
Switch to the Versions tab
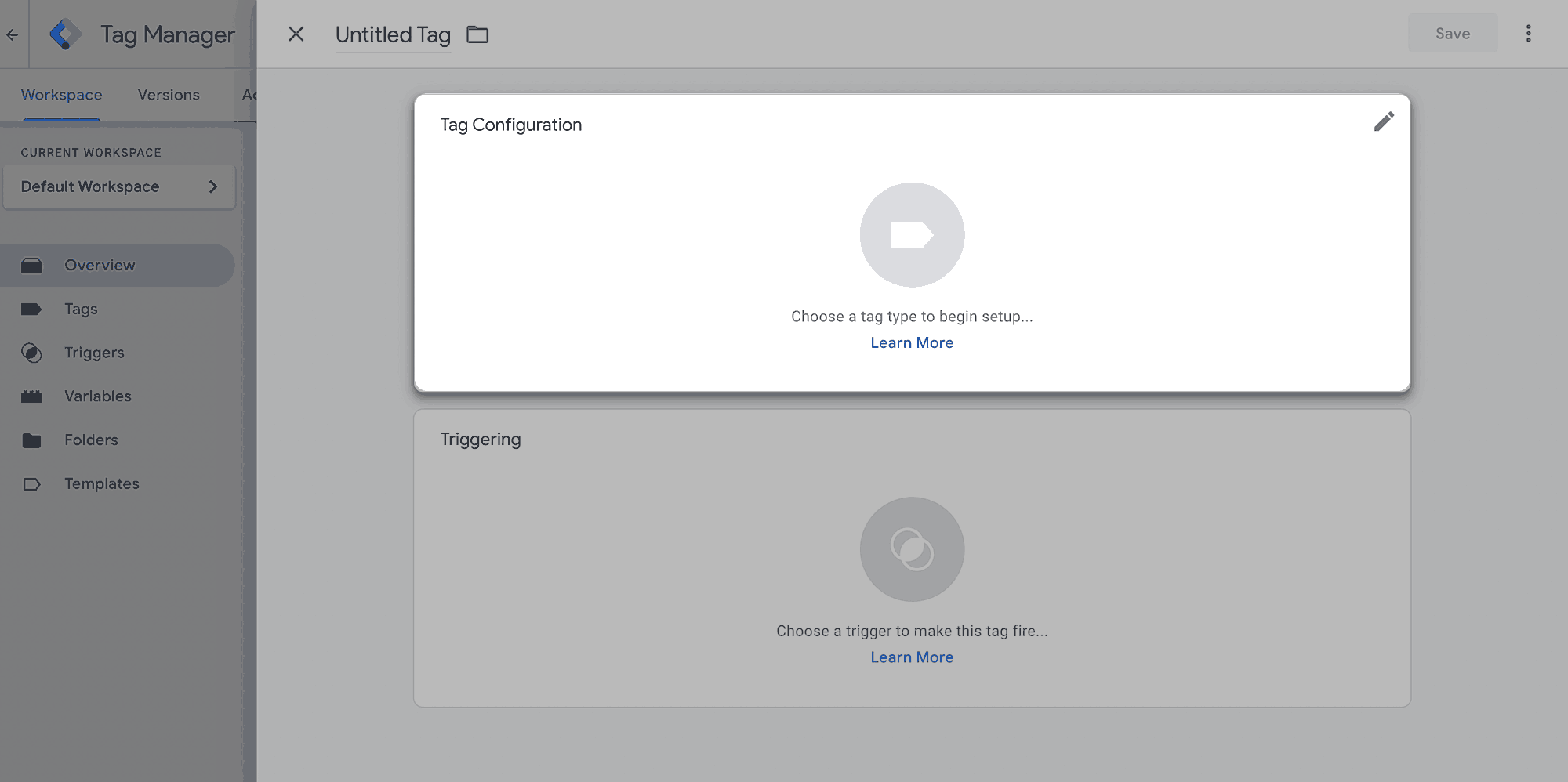pos(169,95)
